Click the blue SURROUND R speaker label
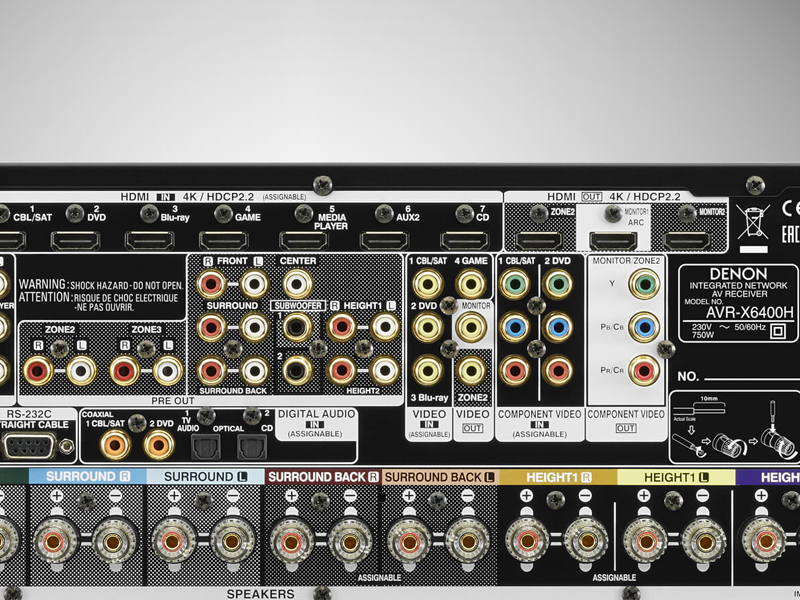This screenshot has height=600, width=800. [x=88, y=477]
